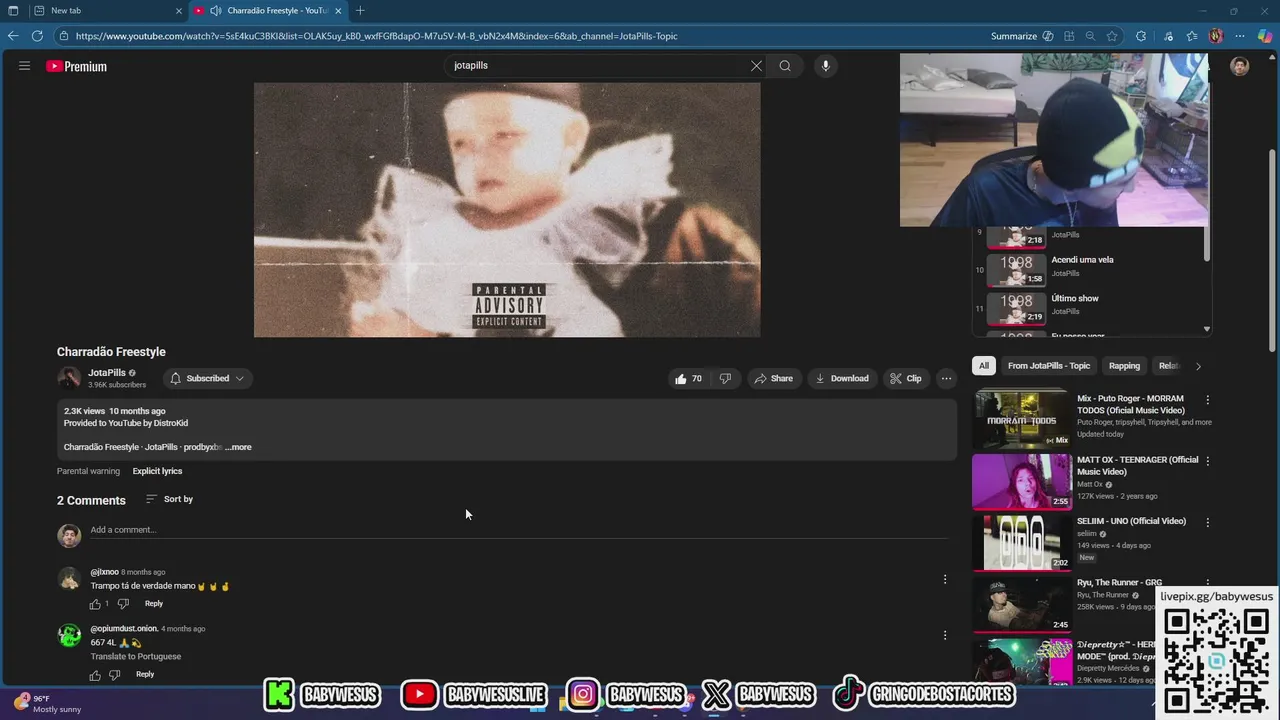1280x720 pixels.
Task: Open the Copilot sidebar icon
Action: (x=1265, y=36)
